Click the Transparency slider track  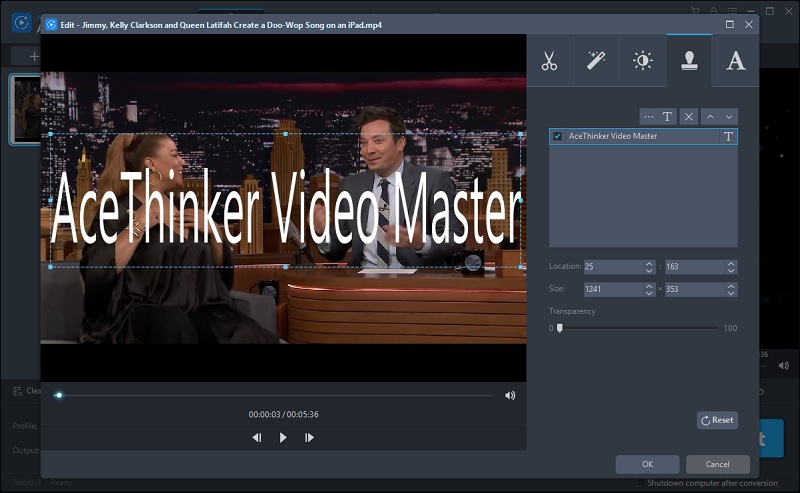pos(638,328)
